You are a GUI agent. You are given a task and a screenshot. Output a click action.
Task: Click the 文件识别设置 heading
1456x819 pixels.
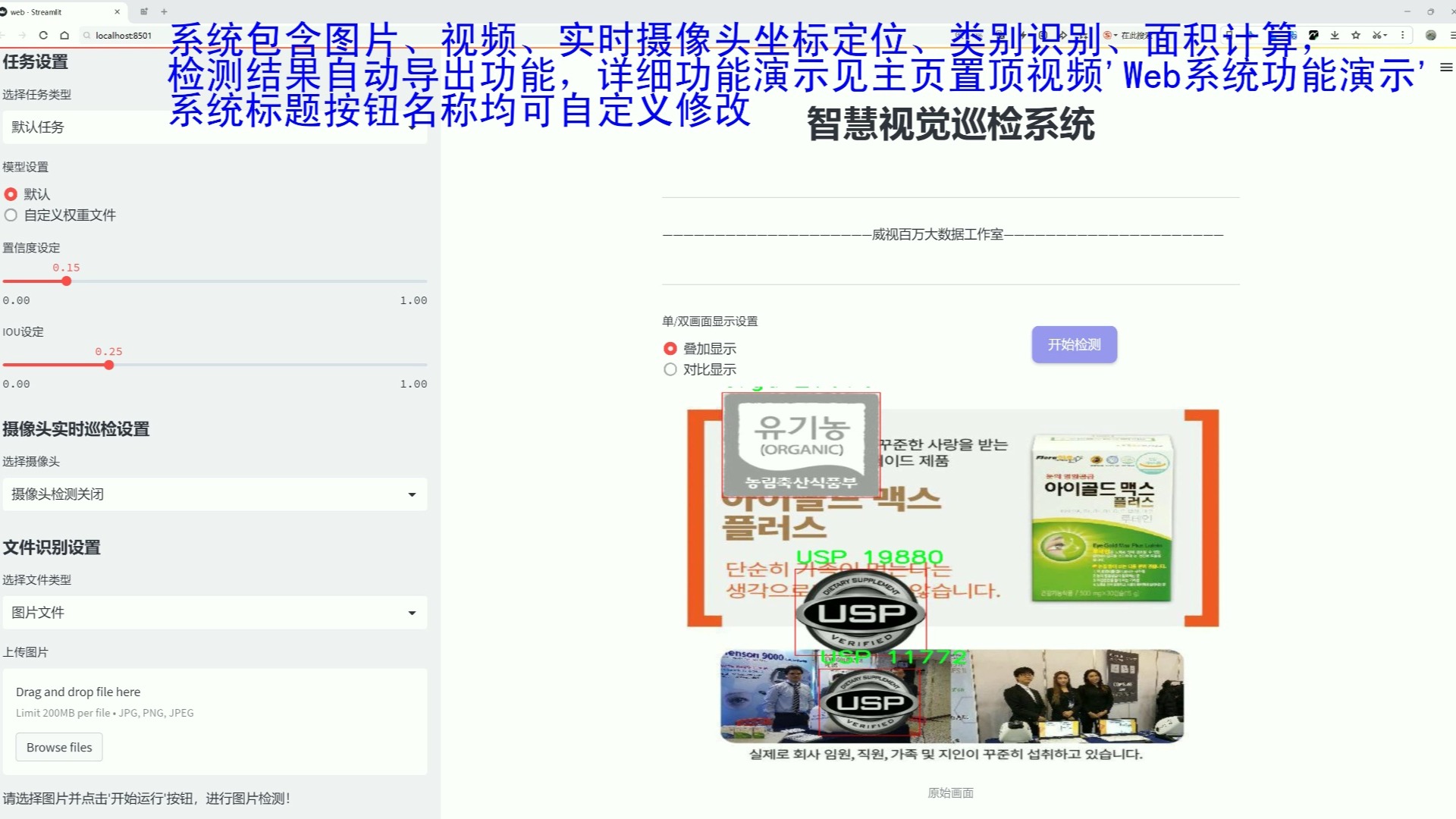tap(52, 548)
